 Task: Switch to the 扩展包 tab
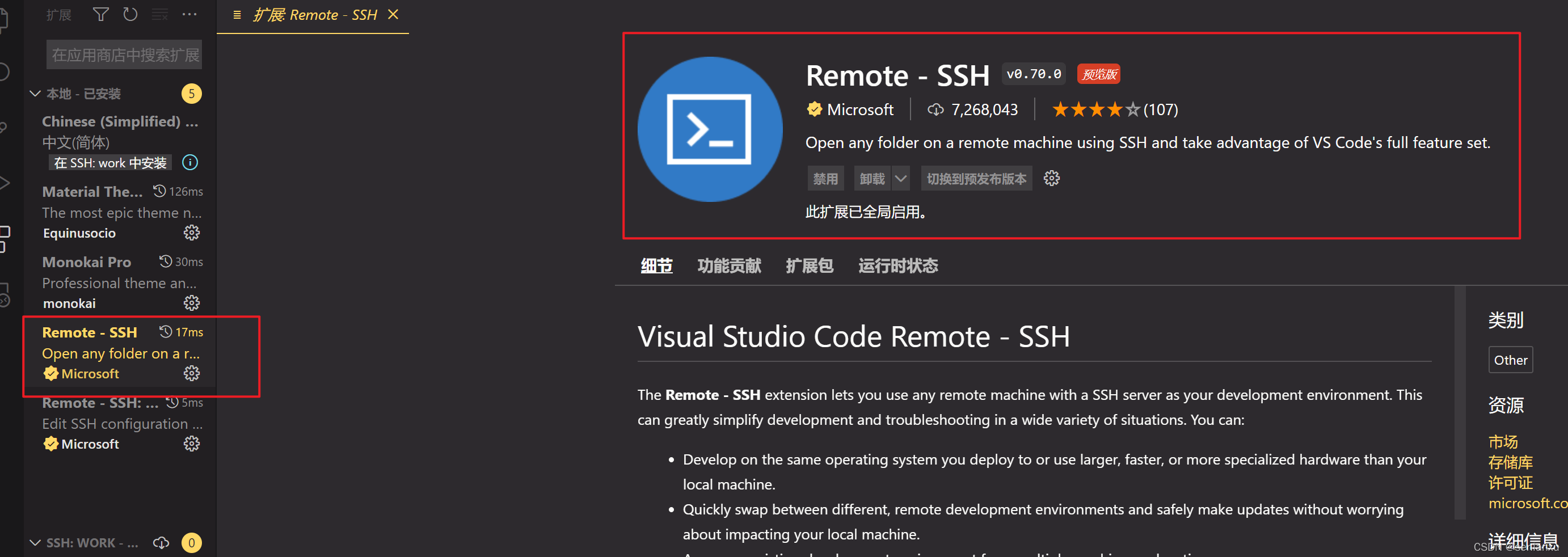pos(810,266)
